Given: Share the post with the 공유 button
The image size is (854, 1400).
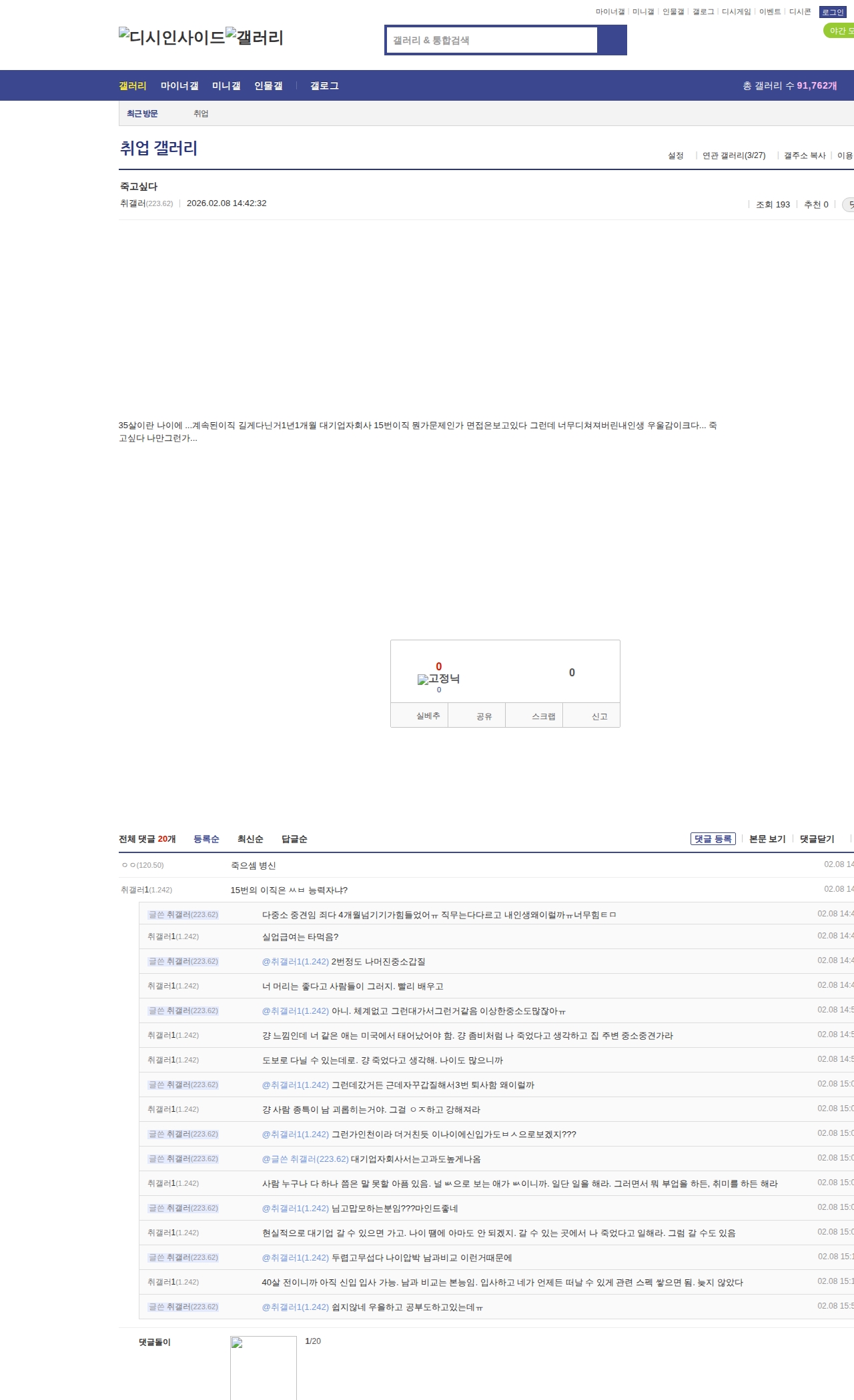Looking at the screenshot, I should click(484, 716).
